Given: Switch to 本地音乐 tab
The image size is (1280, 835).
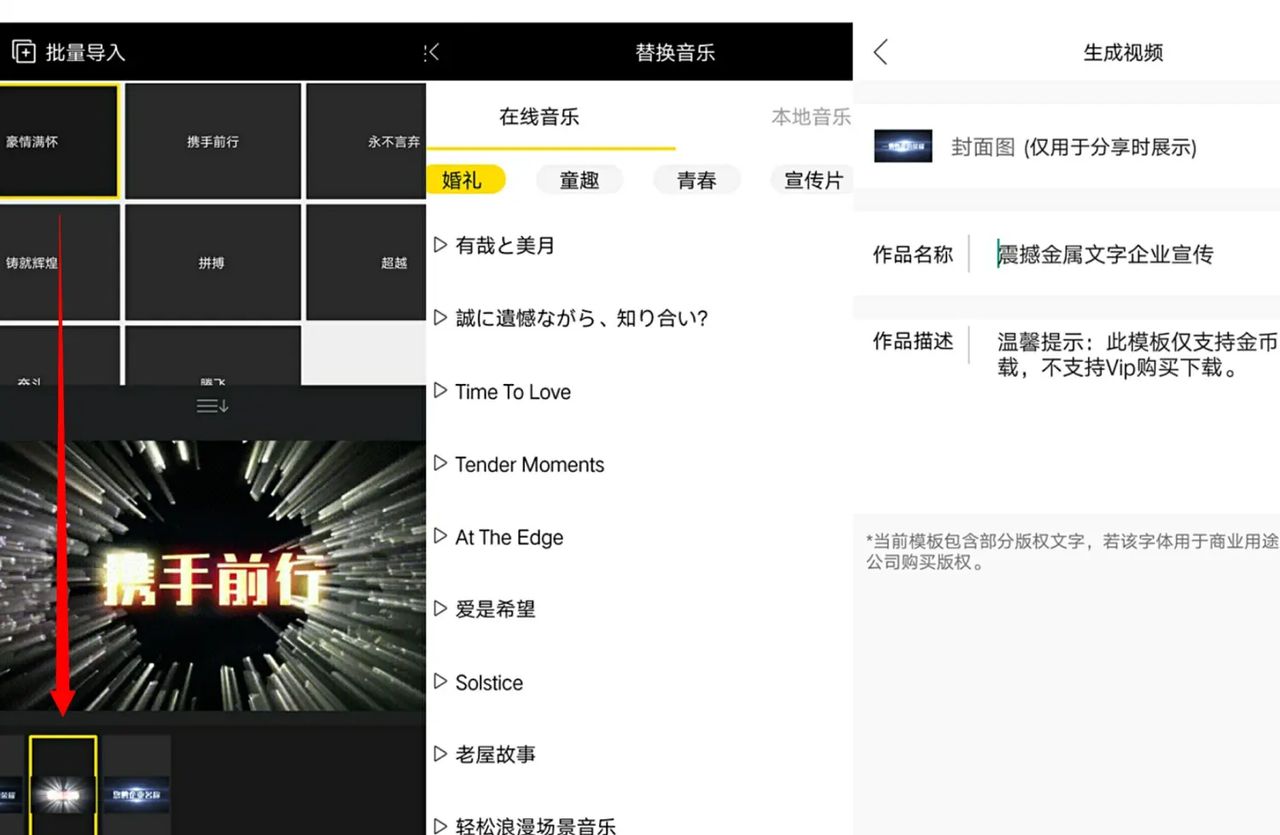Looking at the screenshot, I should pos(811,117).
